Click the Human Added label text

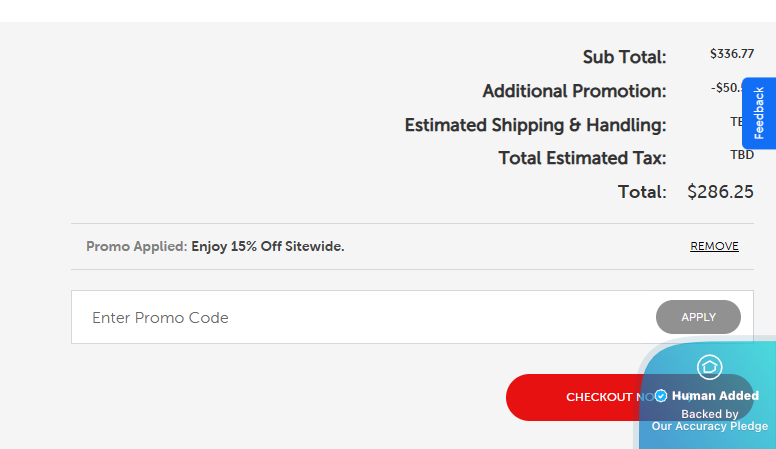715,396
